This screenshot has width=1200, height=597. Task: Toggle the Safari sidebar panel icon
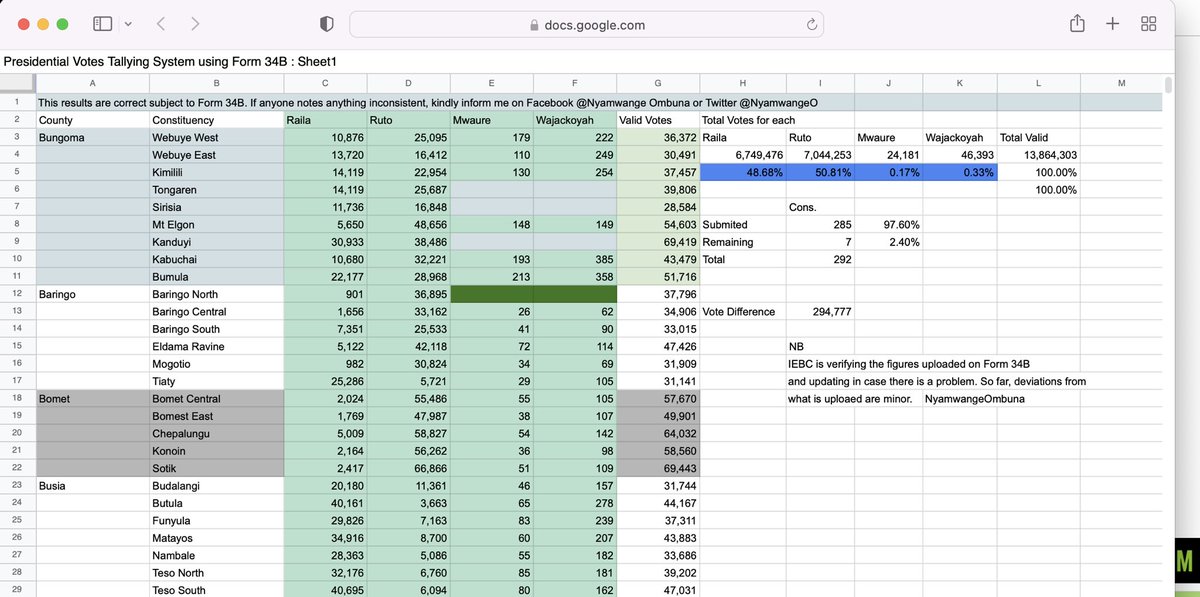point(102,23)
